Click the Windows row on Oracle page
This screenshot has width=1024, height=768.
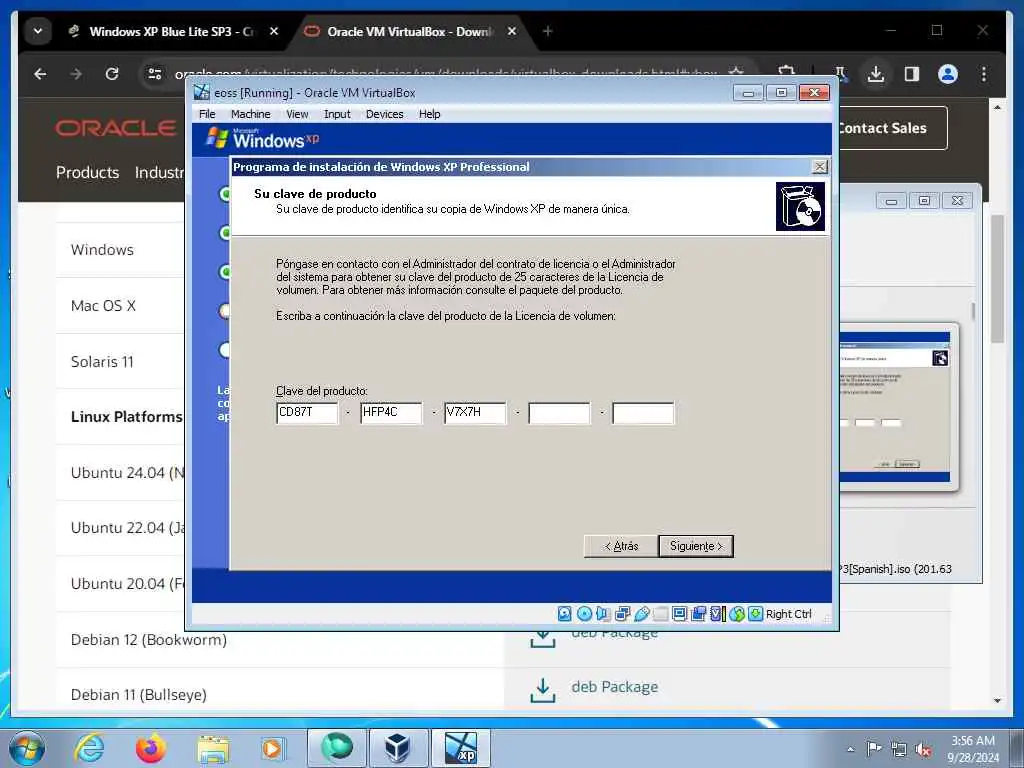tap(121, 249)
